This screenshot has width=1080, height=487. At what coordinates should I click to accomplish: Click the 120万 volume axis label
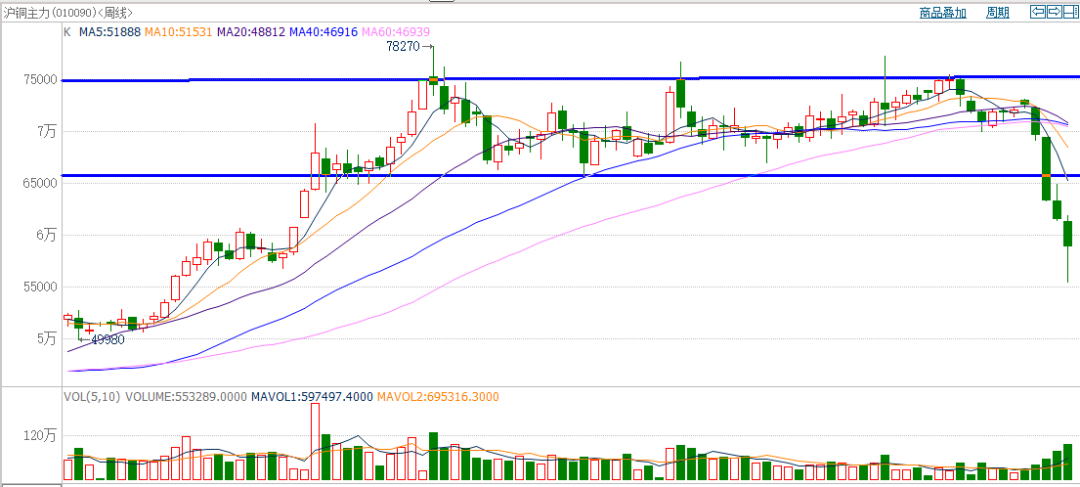pos(41,435)
